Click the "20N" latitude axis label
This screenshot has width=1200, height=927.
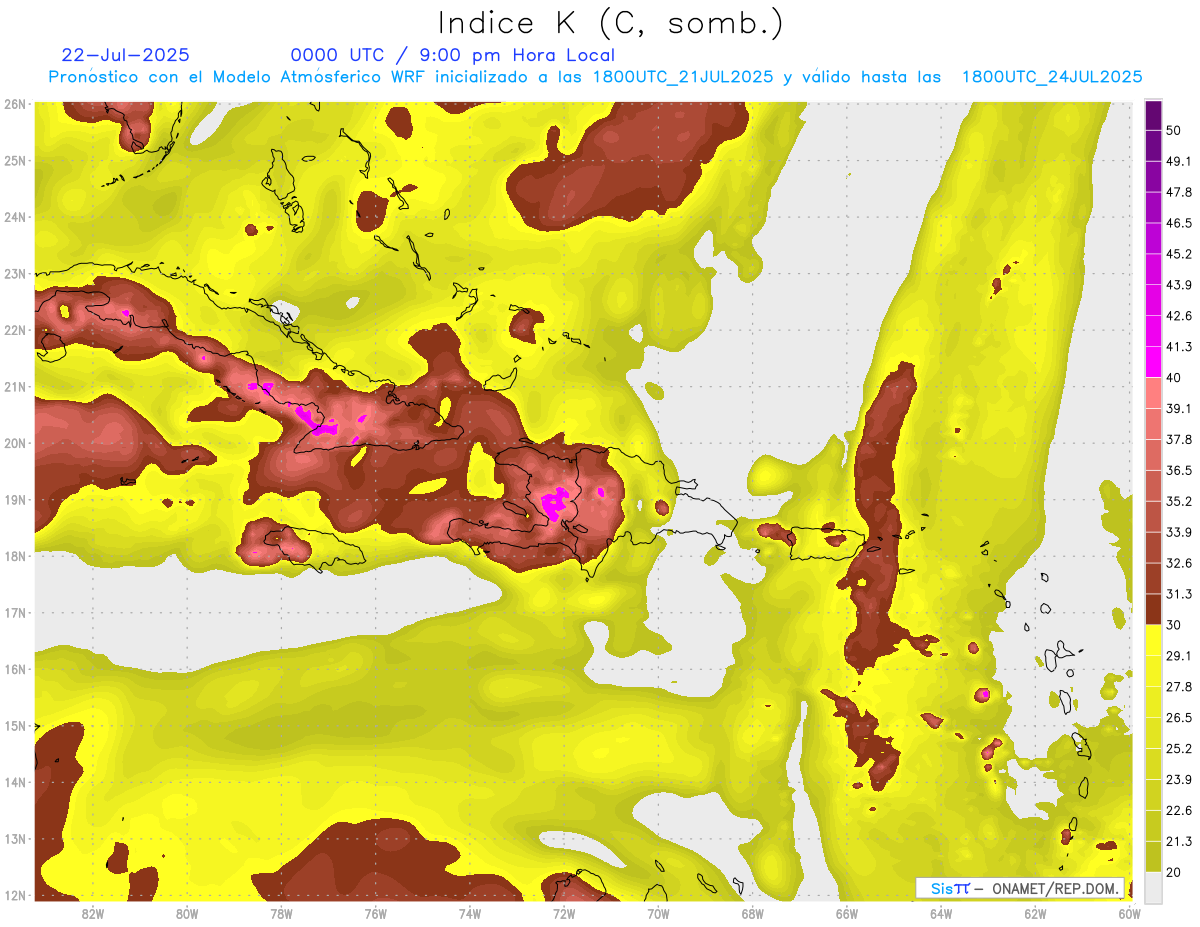click(x=15, y=443)
